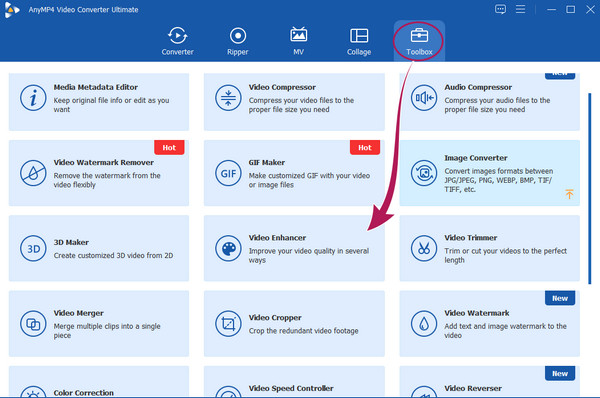
Task: Open Audio Compressor title
Action: tap(478, 87)
